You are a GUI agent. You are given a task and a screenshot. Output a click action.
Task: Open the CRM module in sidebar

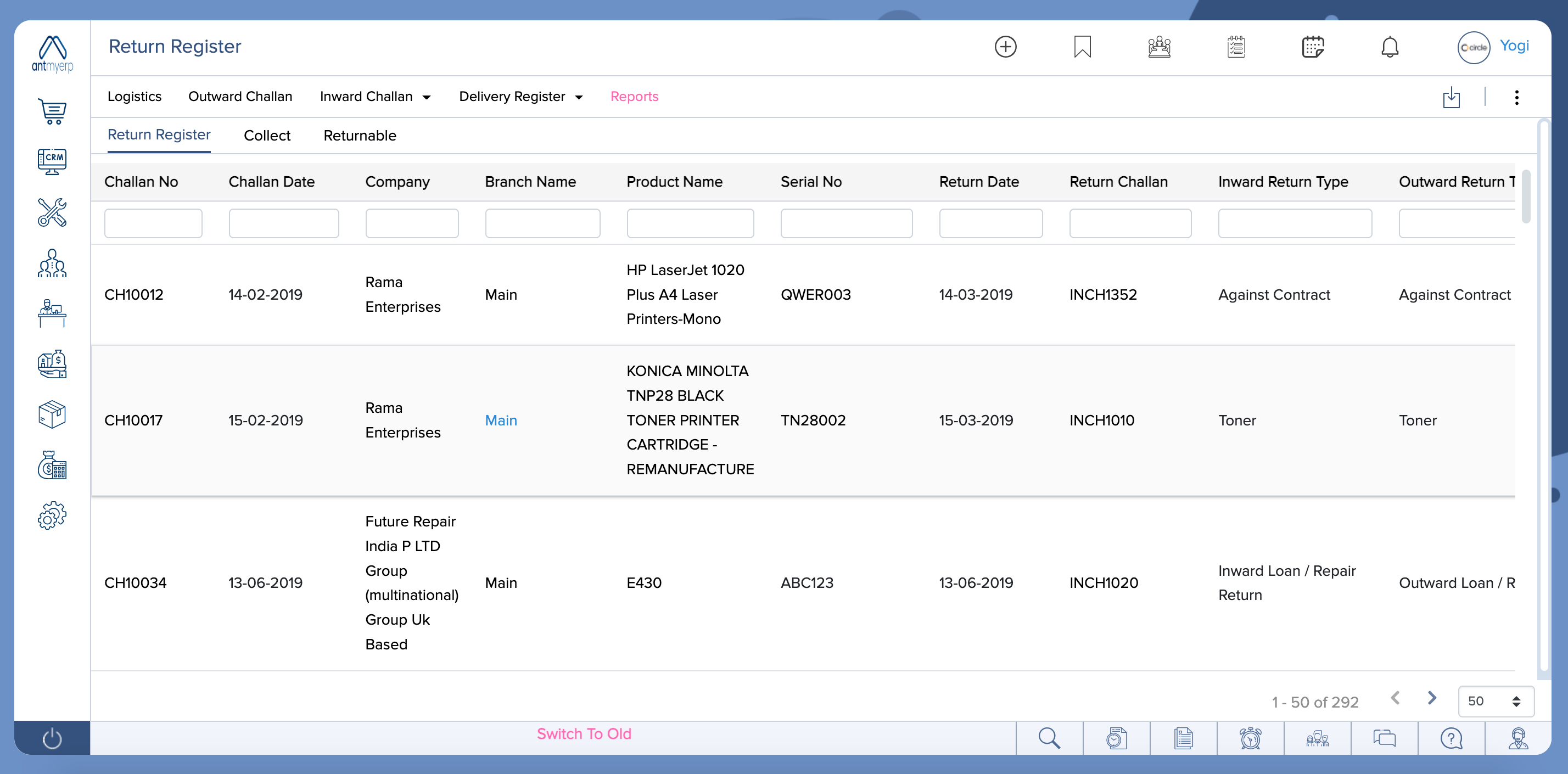pos(52,161)
